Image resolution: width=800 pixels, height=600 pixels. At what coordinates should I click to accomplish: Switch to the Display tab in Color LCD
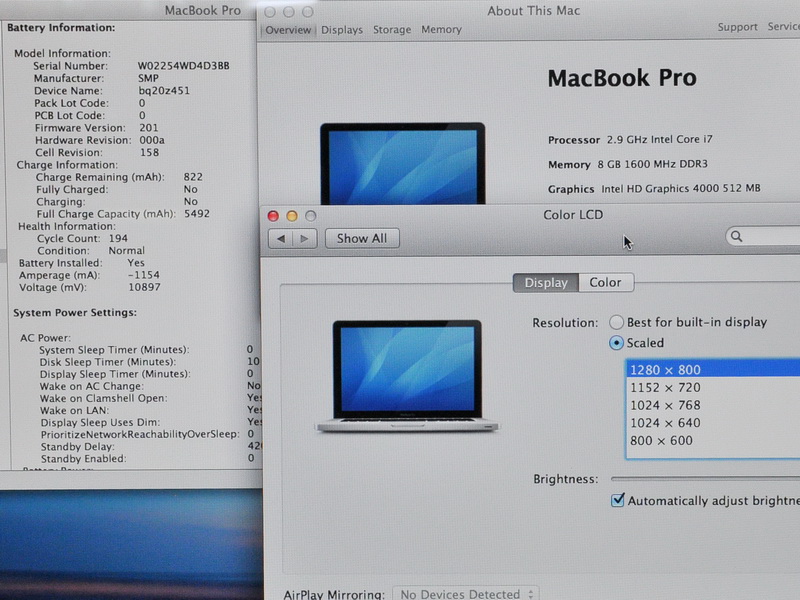pyautogui.click(x=546, y=283)
